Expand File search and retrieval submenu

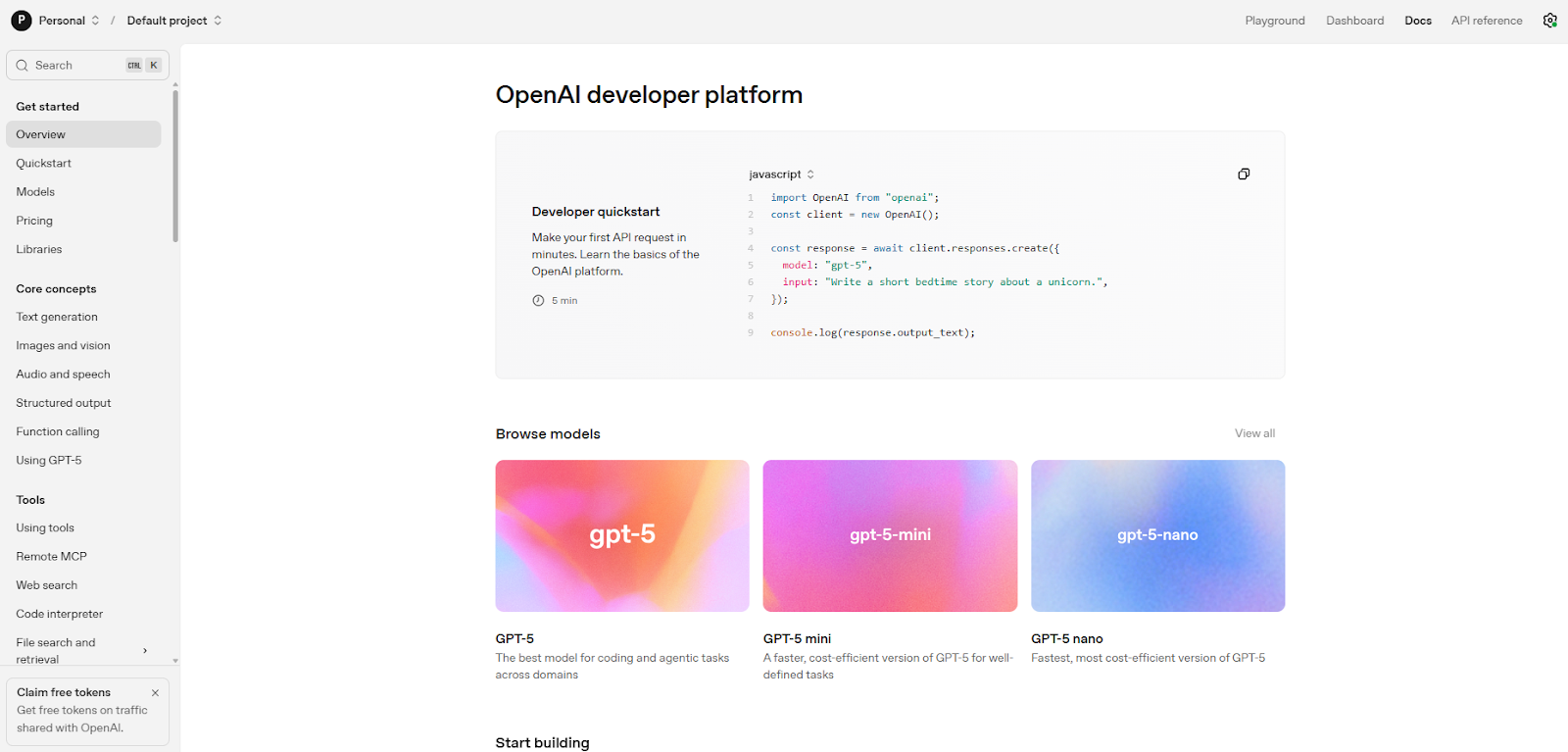point(145,651)
